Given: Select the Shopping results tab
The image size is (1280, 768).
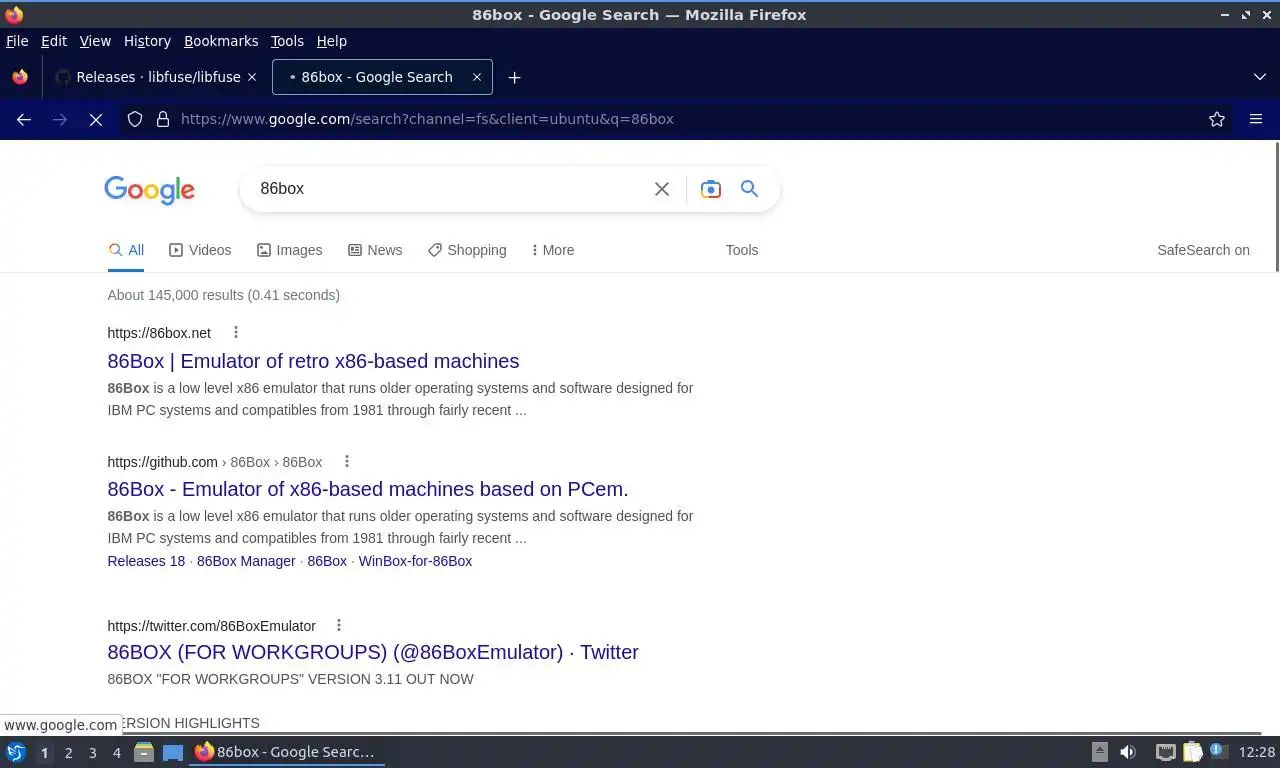Looking at the screenshot, I should tap(467, 250).
